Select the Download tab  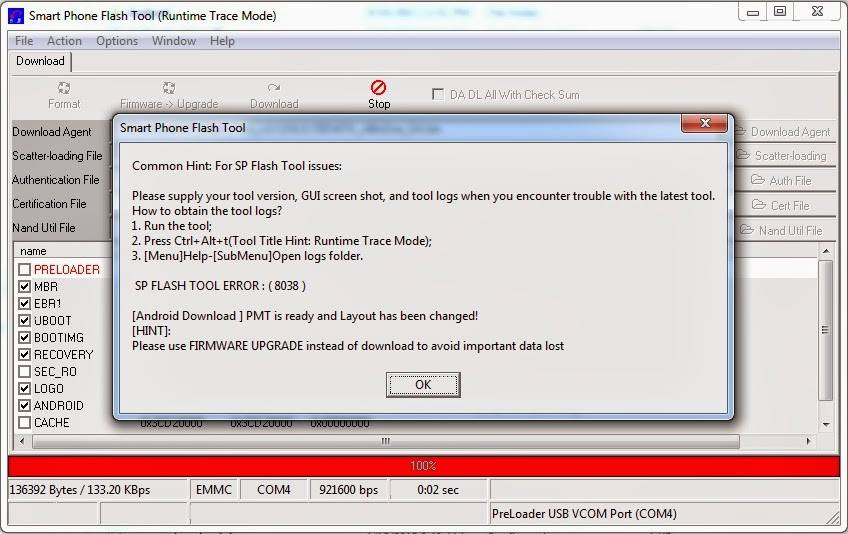[x=40, y=61]
